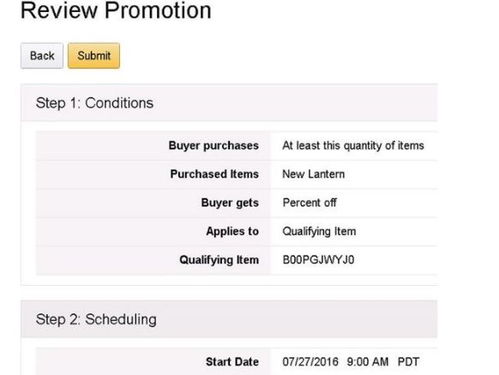Viewport: 499px width, 375px height.
Task: Click the Purchased Items label
Action: [x=214, y=174]
